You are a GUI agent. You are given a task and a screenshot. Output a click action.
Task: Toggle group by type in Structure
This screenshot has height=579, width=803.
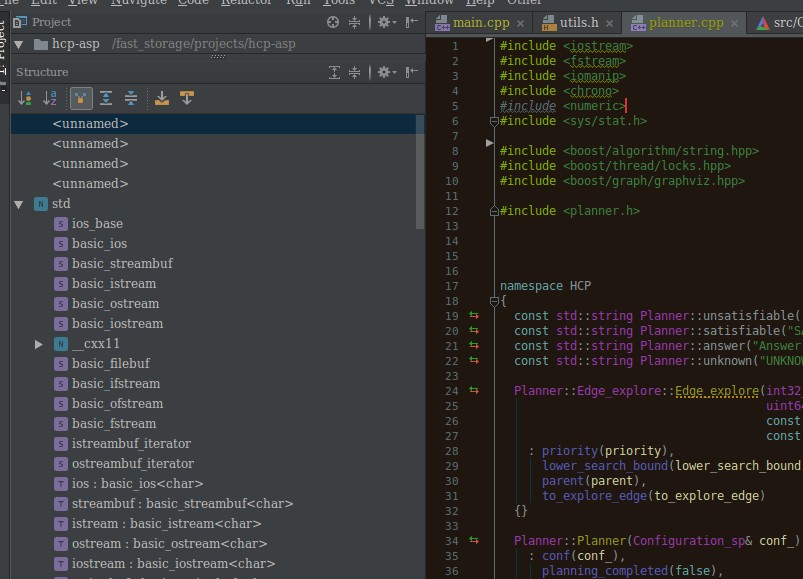pos(81,98)
